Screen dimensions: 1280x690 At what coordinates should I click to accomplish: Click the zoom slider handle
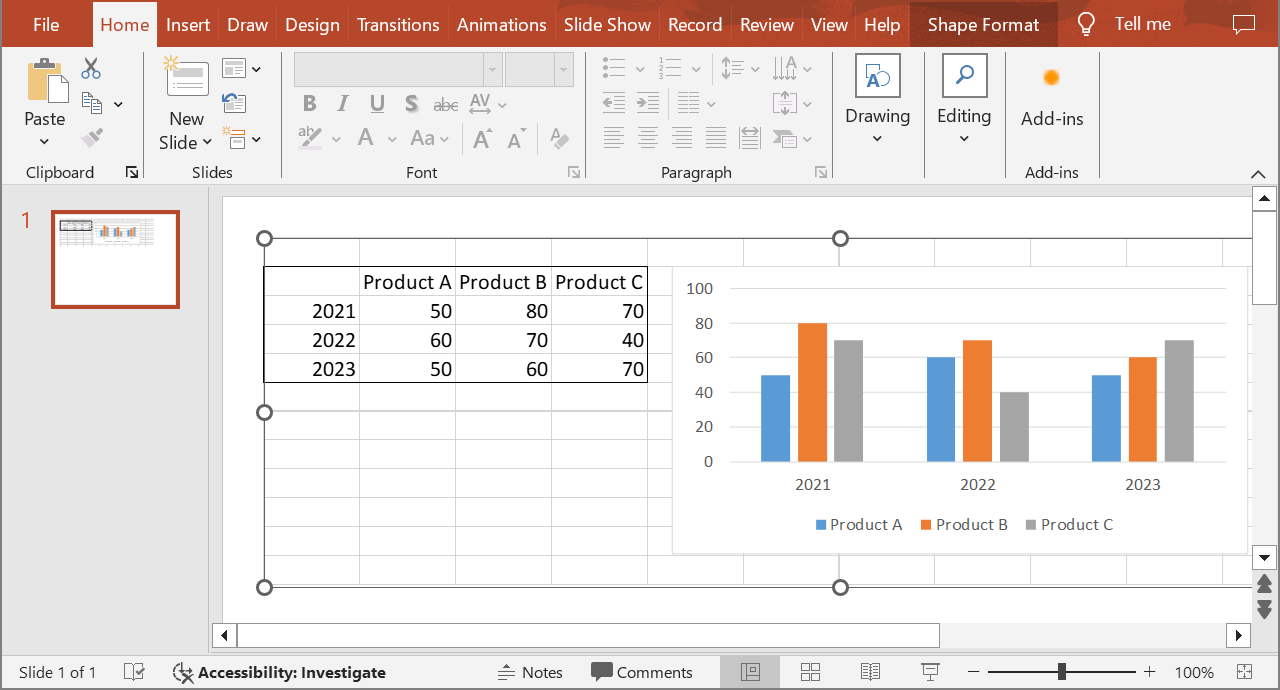coord(1061,672)
